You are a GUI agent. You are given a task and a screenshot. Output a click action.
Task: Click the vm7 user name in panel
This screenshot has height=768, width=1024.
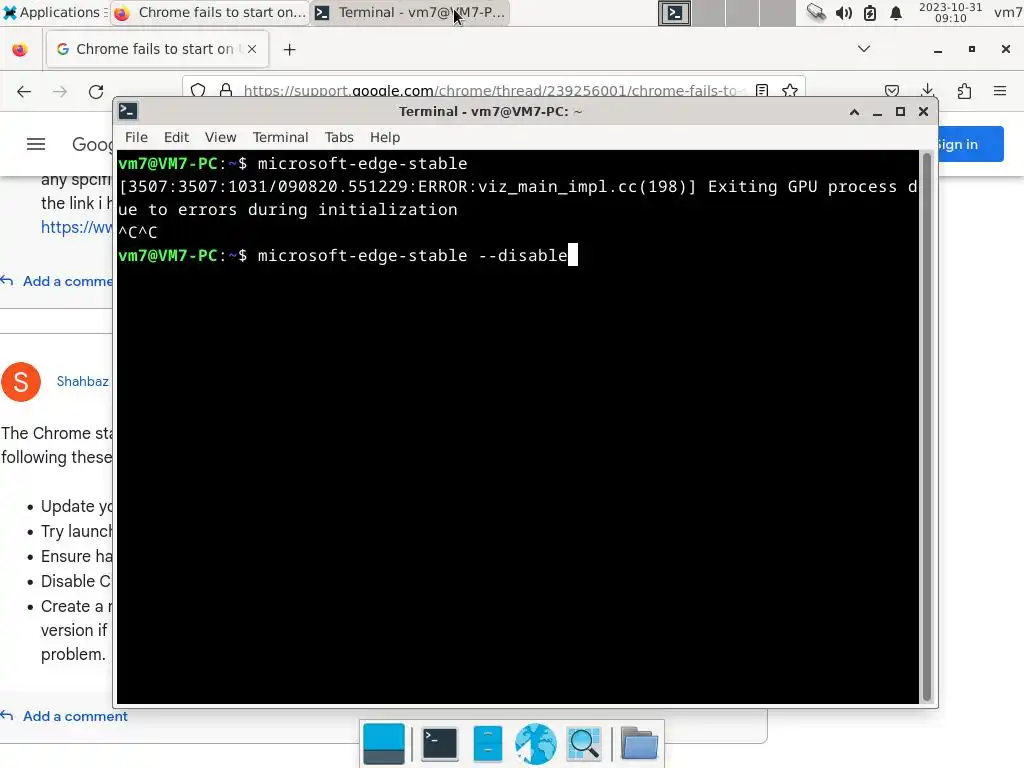1008,12
